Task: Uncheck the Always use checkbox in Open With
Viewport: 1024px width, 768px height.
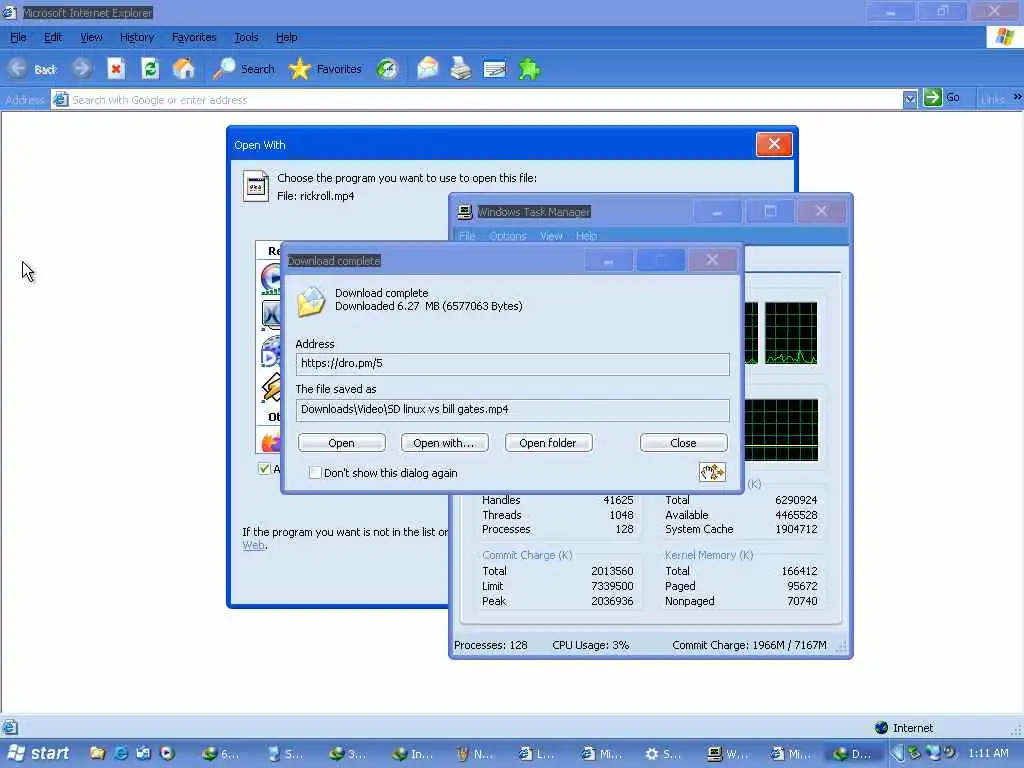Action: tap(264, 468)
